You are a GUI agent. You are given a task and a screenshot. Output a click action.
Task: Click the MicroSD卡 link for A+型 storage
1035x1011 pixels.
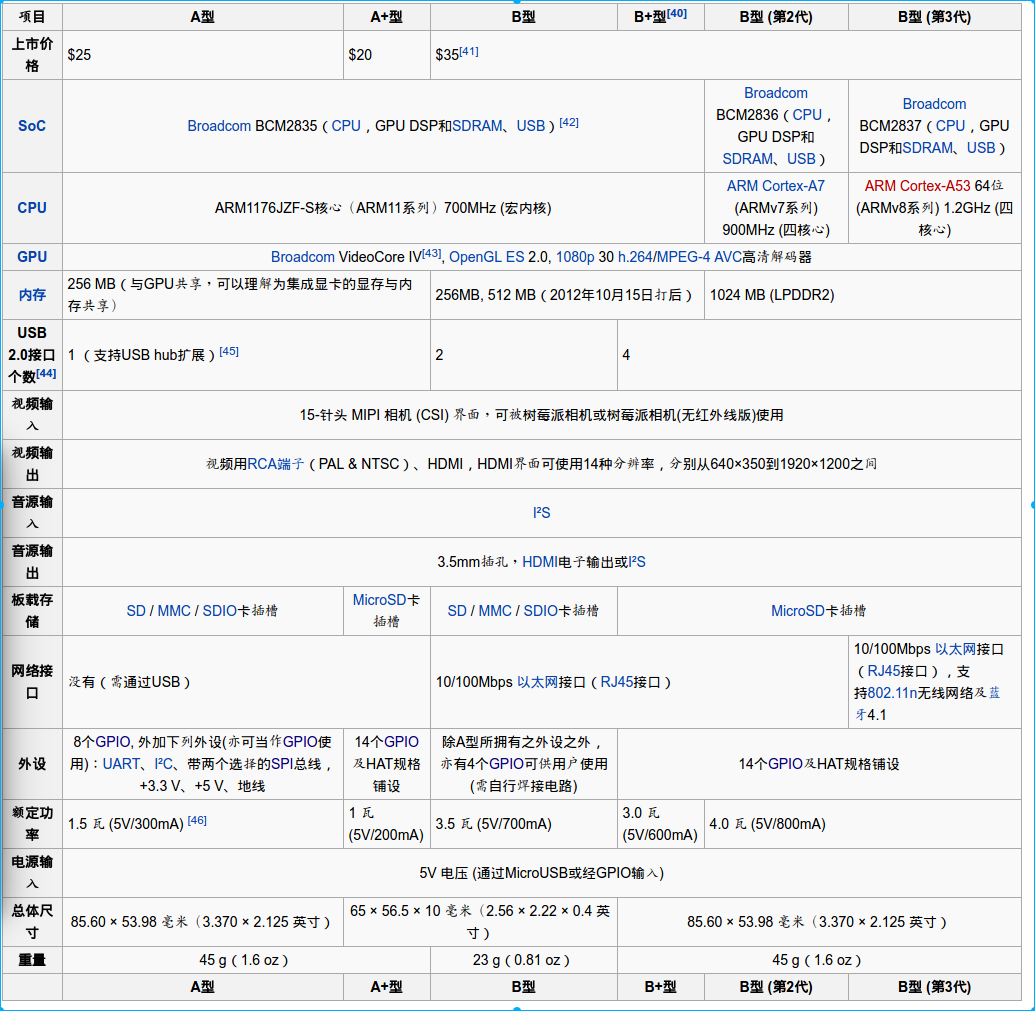[382, 601]
